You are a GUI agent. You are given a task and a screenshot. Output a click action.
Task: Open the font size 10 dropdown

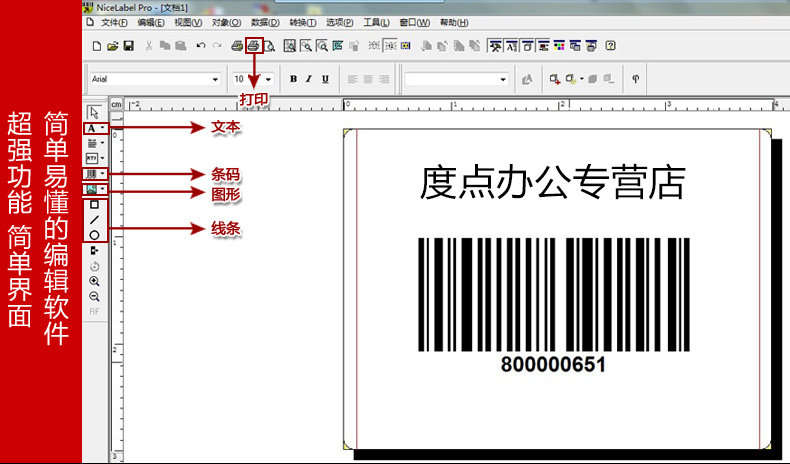point(268,79)
